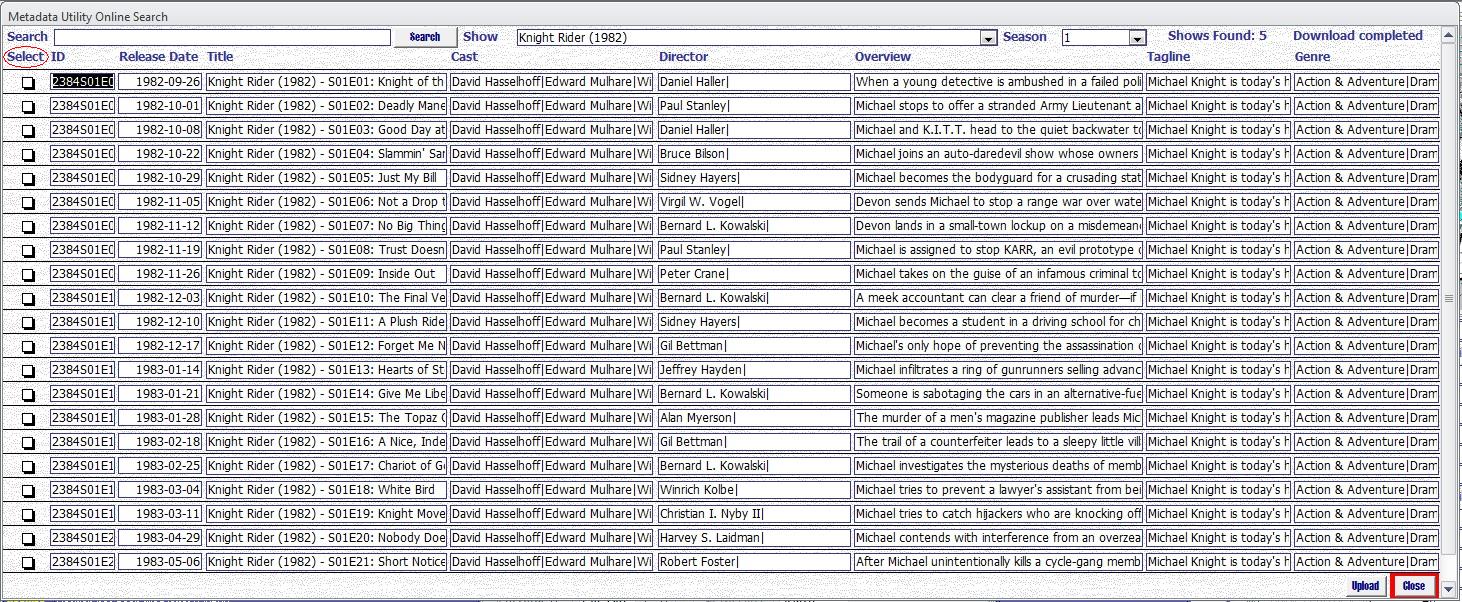Click the Search button
The image size is (1462, 602).
click(x=425, y=37)
